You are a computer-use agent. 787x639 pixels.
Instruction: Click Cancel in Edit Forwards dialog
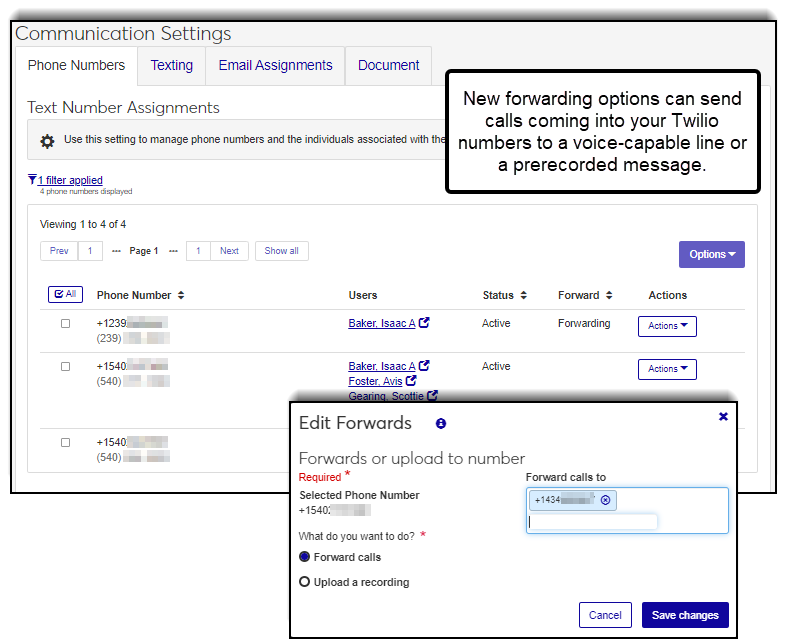pos(605,615)
